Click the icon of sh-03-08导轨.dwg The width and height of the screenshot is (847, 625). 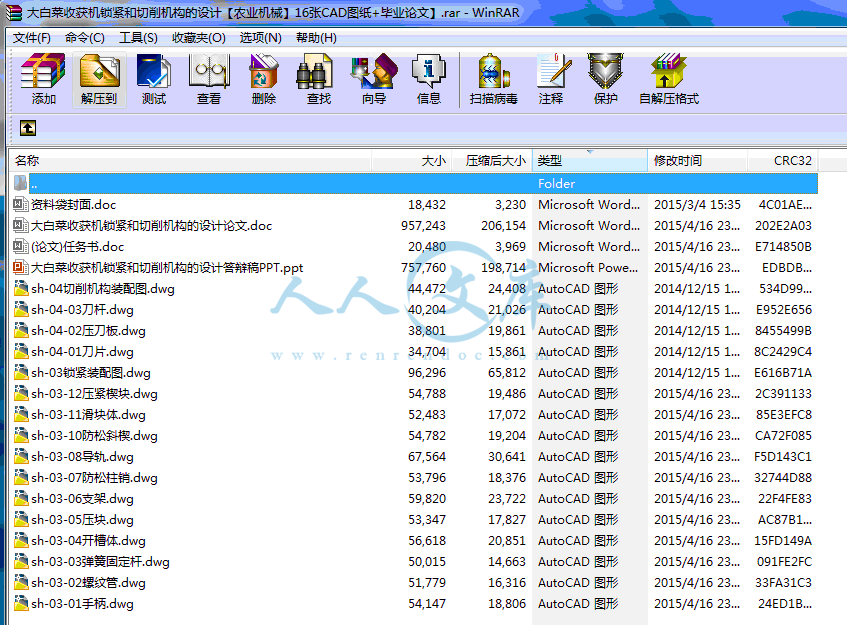21,456
